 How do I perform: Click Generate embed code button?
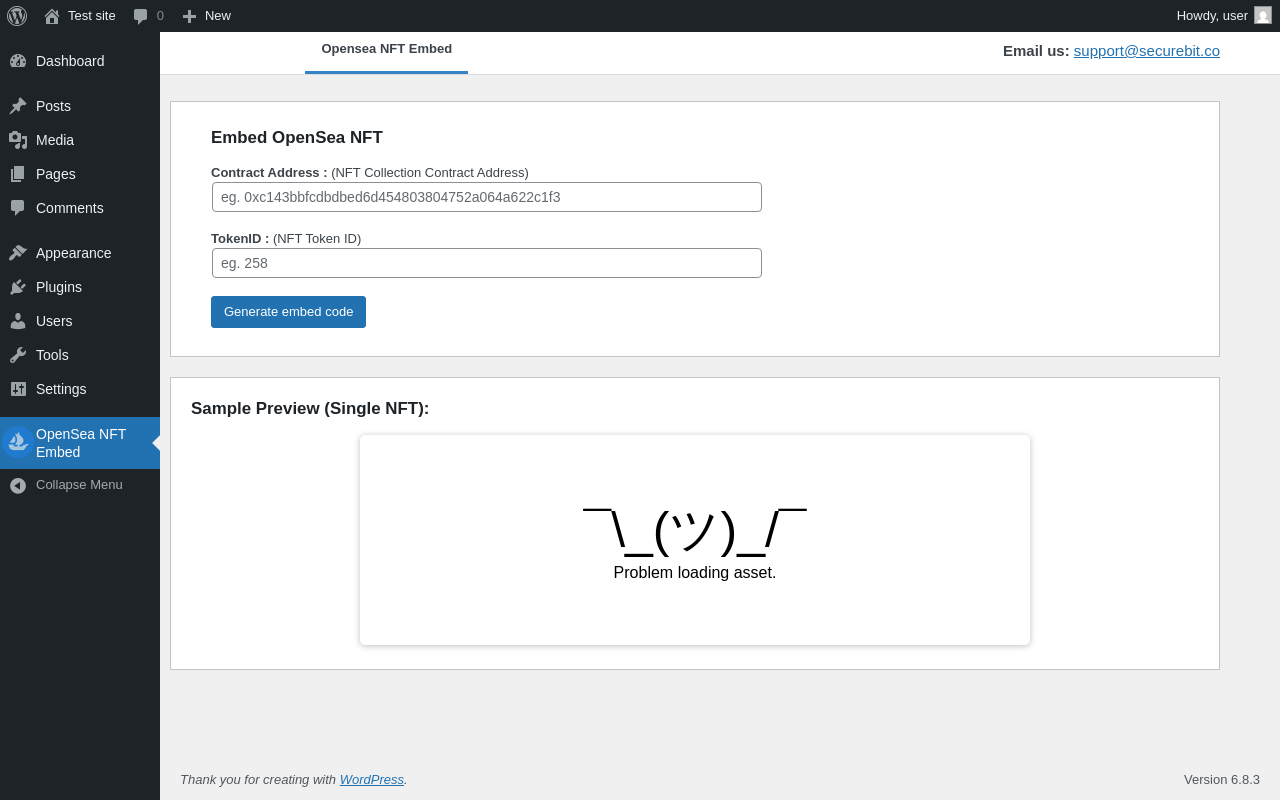coord(288,312)
